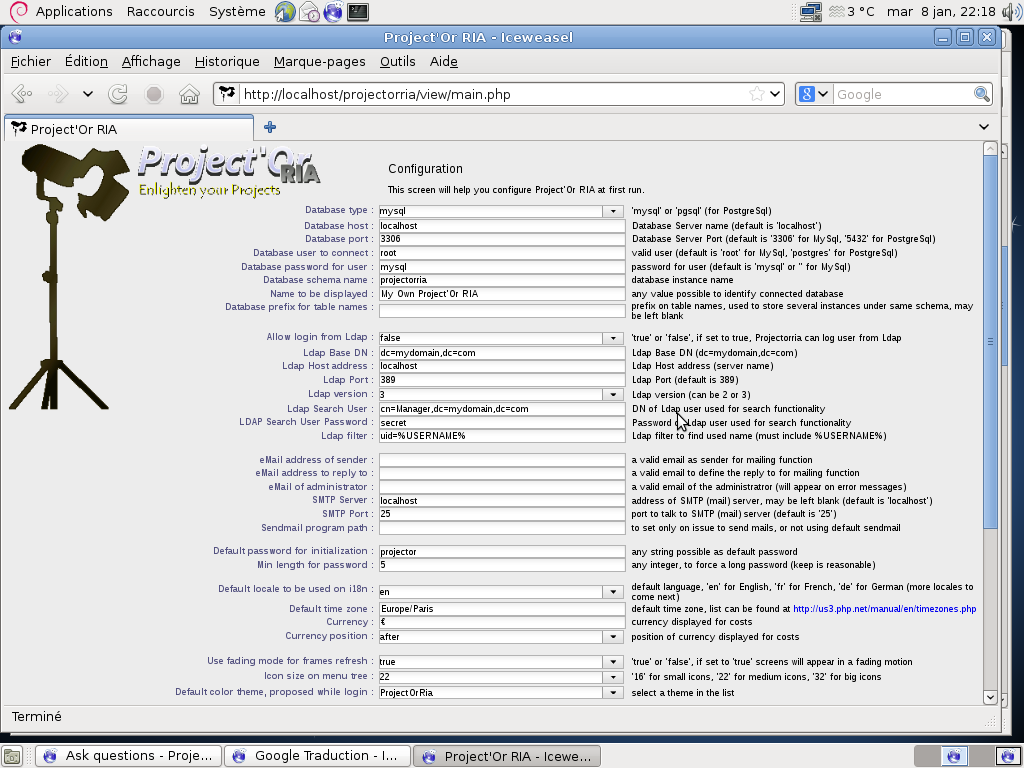
Task: Launch terminal from top panel icon
Action: [357, 12]
